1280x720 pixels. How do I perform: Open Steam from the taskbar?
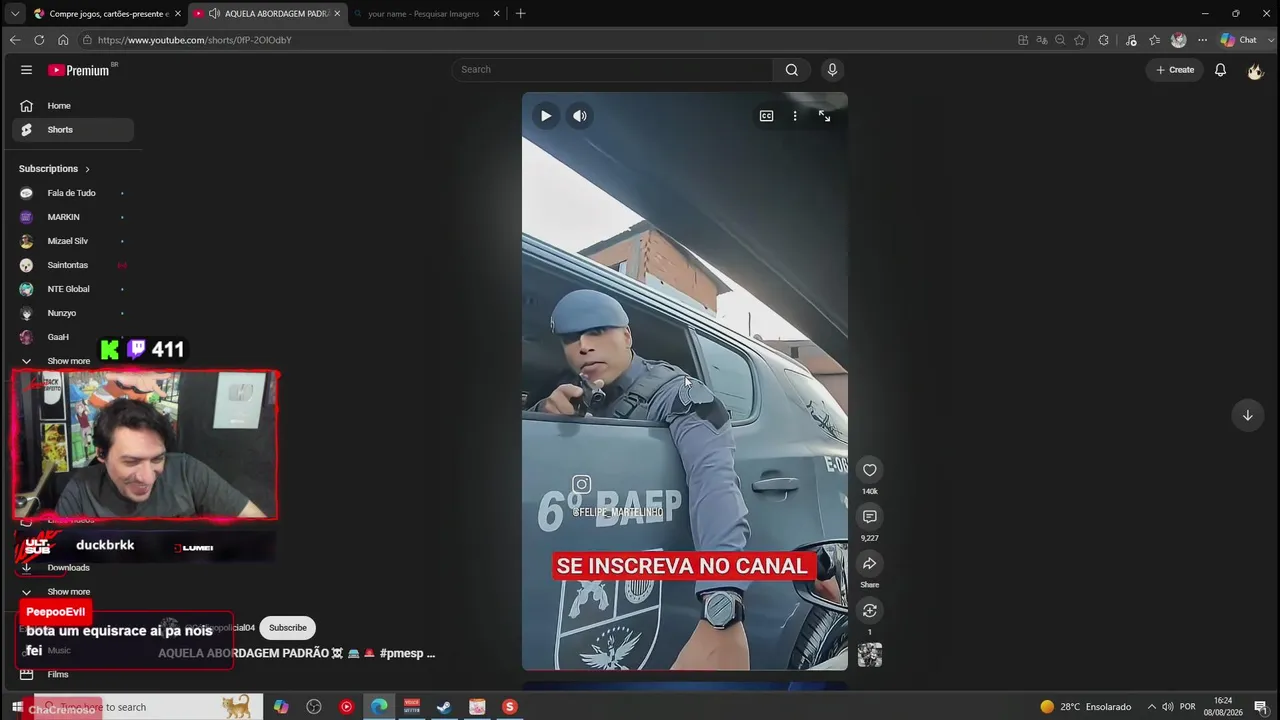click(x=444, y=707)
